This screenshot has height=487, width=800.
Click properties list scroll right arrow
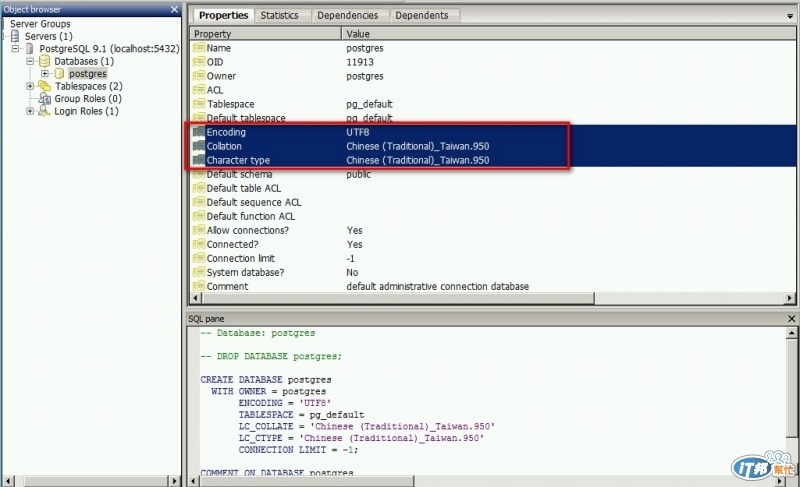point(790,298)
